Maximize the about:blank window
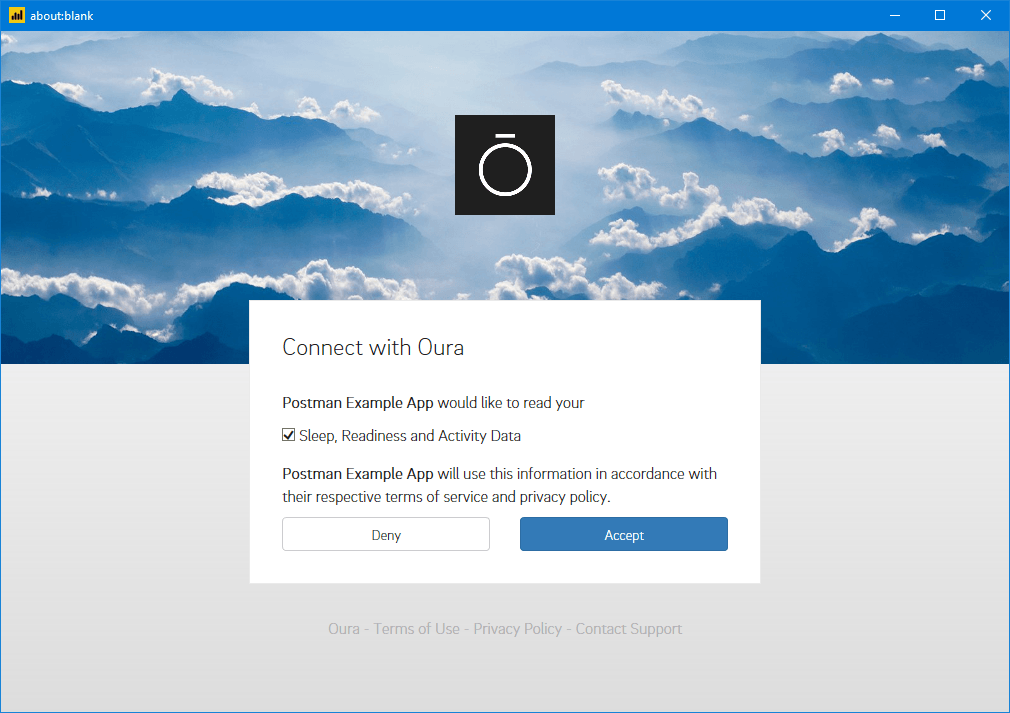This screenshot has width=1010, height=713. pos(940,15)
